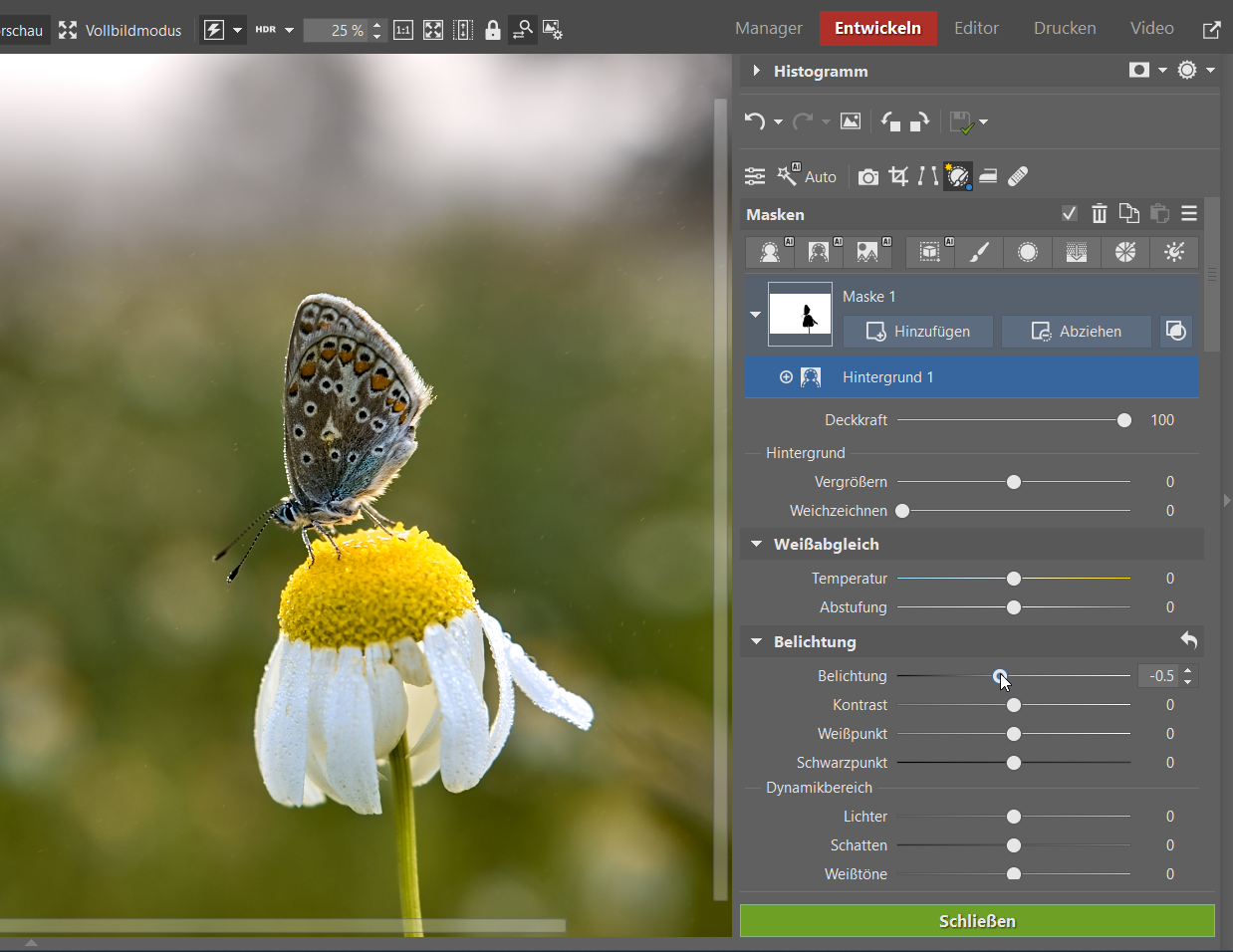Open the HDR dropdown arrow

(x=290, y=30)
